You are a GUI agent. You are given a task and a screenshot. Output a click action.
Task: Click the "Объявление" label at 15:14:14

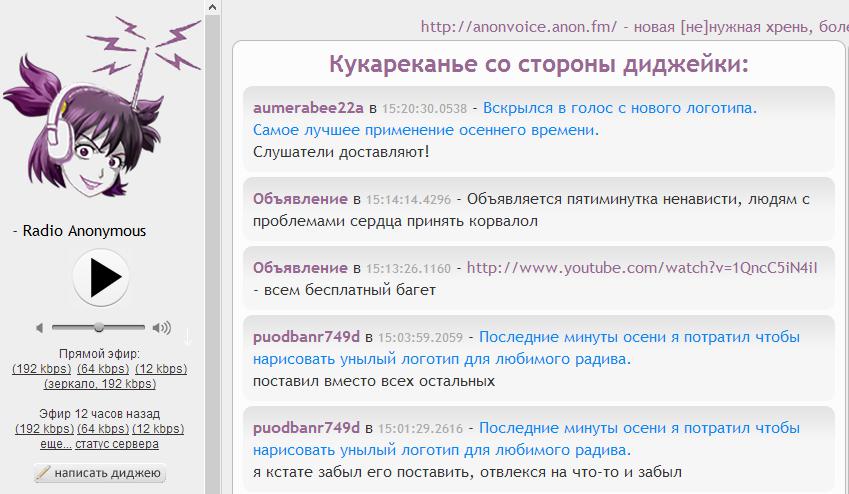[300, 199]
